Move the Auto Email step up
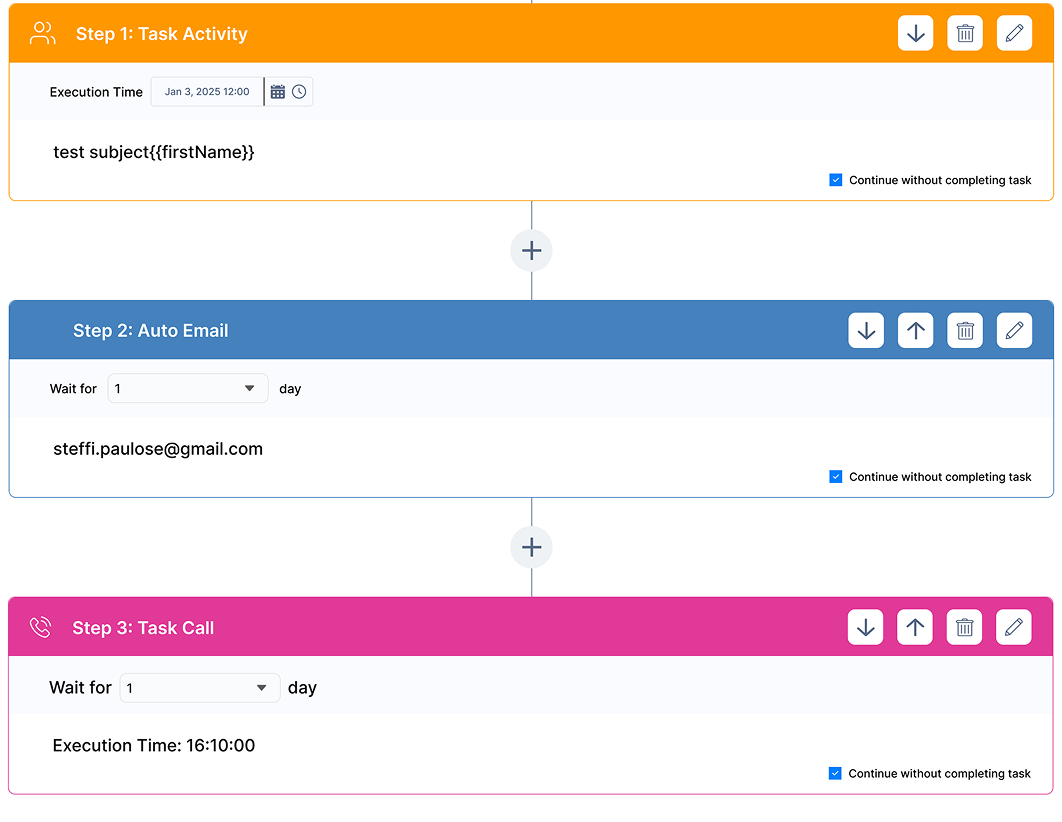 915,330
